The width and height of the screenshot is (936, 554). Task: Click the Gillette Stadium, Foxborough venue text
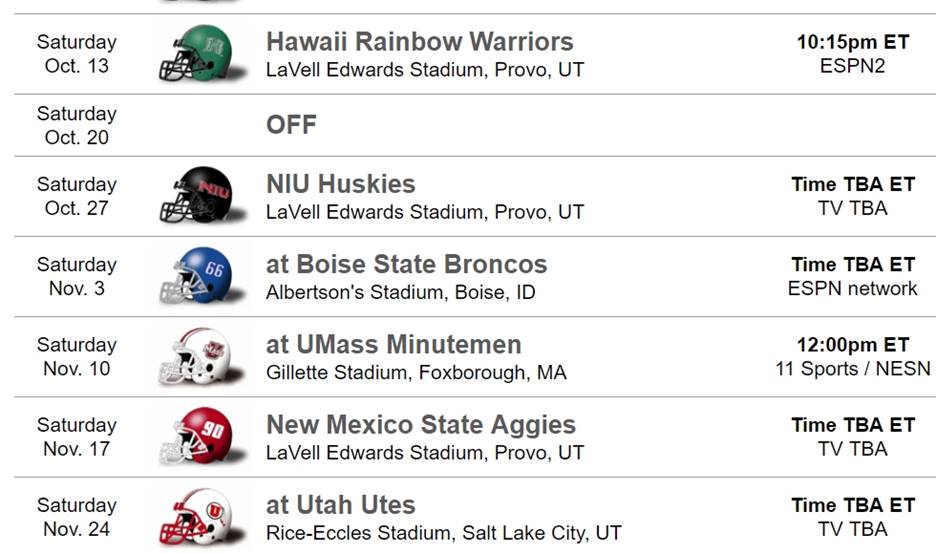click(416, 373)
